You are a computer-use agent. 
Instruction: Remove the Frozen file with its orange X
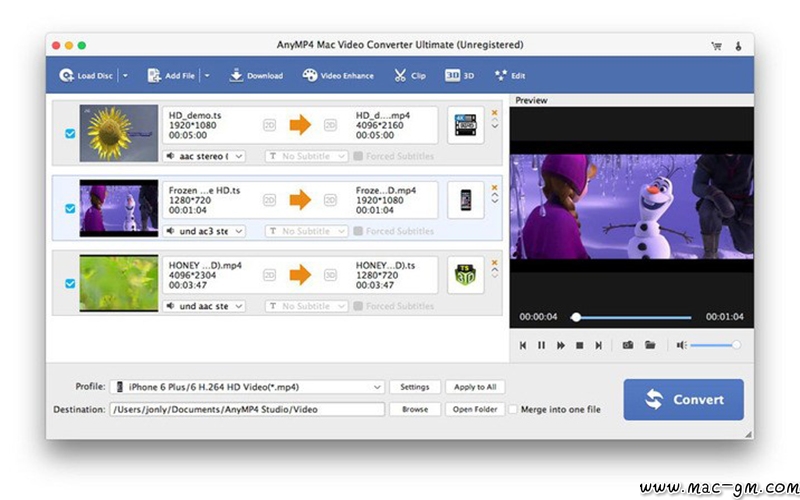pos(494,188)
